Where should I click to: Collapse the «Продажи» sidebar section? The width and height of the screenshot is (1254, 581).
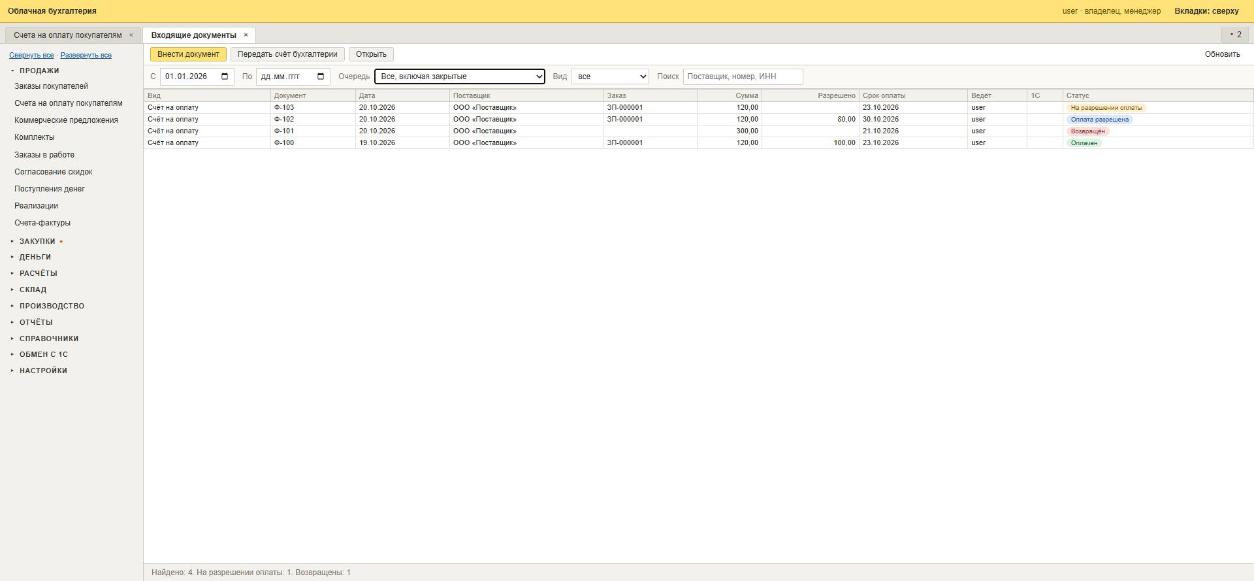point(39,71)
